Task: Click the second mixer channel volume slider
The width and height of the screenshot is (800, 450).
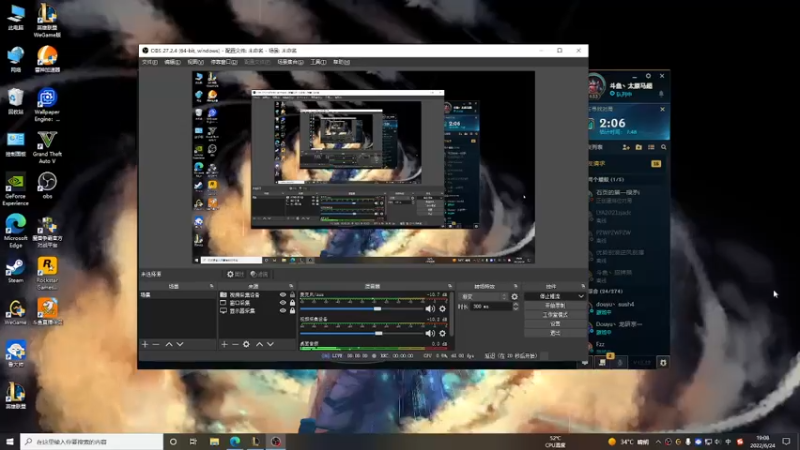Action: 362,333
